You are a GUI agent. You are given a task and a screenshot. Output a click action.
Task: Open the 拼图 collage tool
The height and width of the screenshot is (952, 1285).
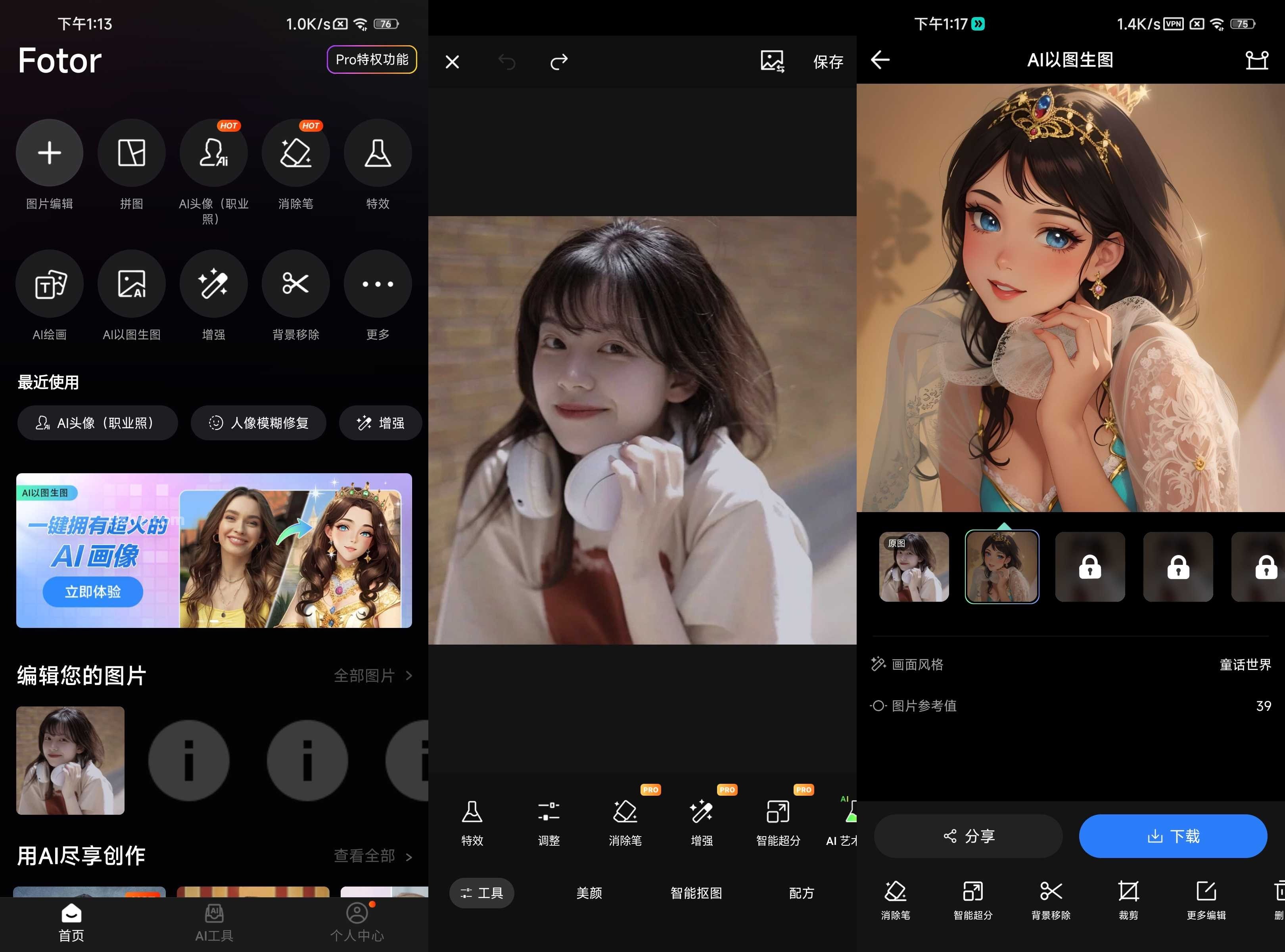pyautogui.click(x=131, y=153)
